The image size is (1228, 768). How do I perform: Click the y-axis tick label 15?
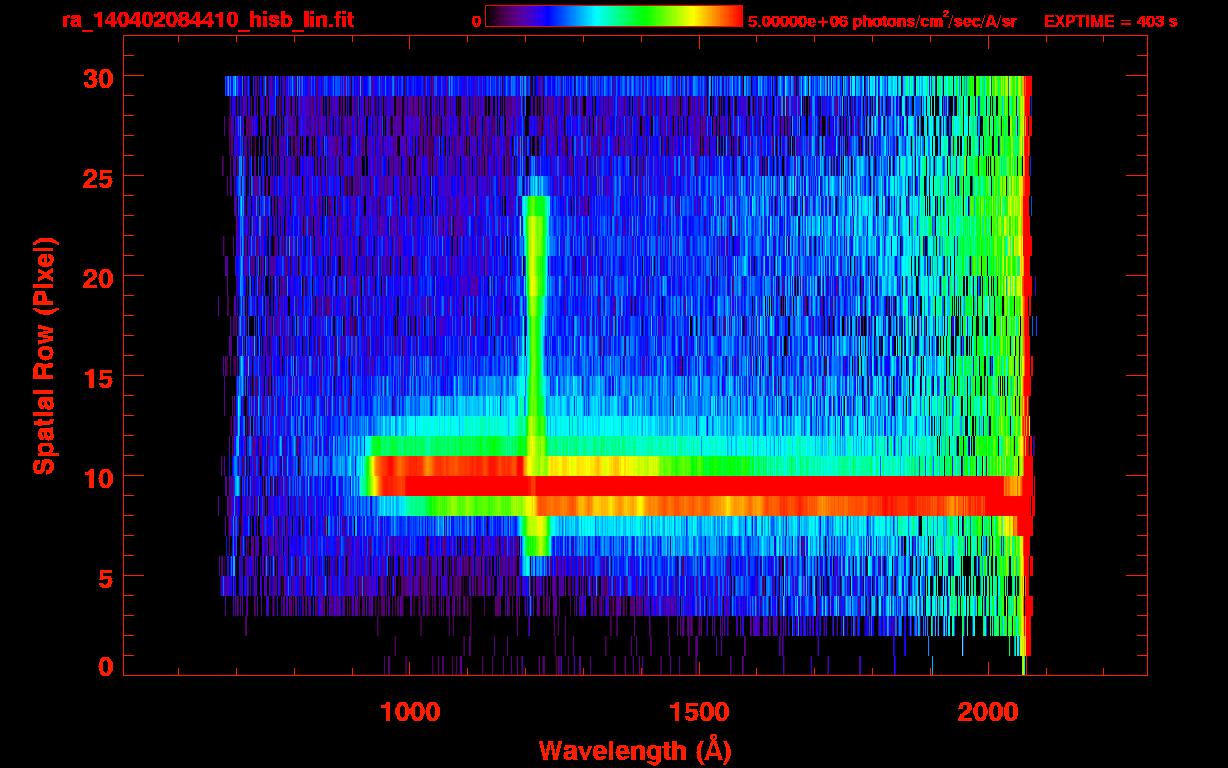coord(97,377)
